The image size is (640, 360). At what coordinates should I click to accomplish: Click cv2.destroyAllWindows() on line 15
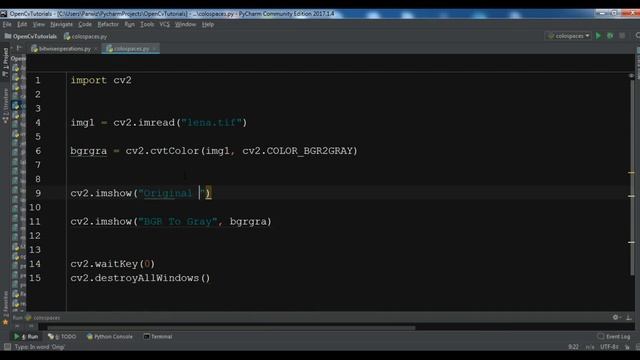click(x=140, y=278)
